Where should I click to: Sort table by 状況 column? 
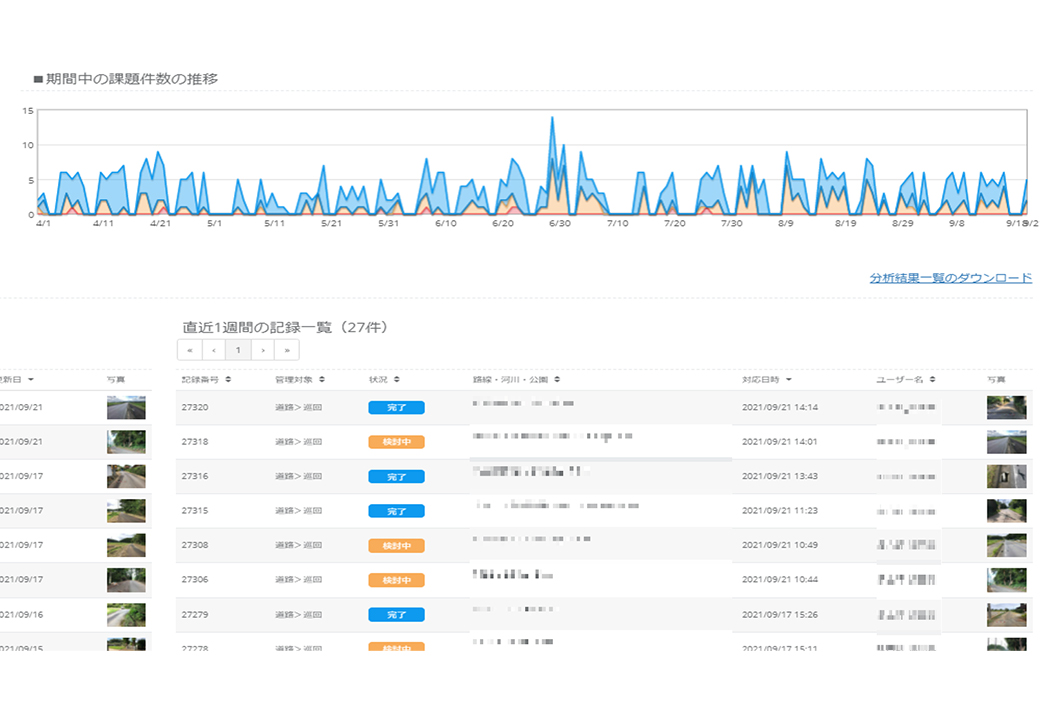click(x=384, y=380)
